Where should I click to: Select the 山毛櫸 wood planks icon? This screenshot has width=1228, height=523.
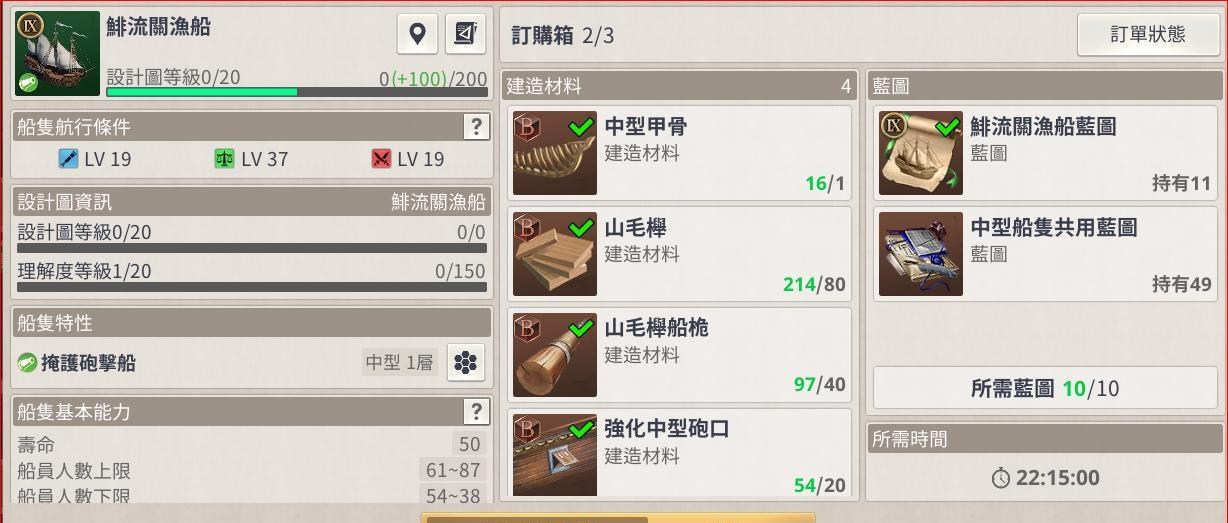555,254
